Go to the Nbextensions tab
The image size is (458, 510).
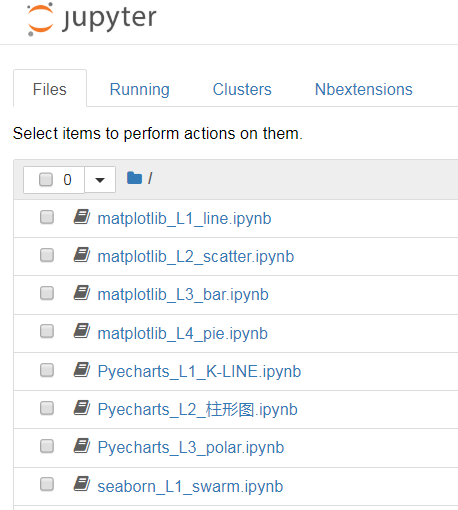tap(364, 89)
